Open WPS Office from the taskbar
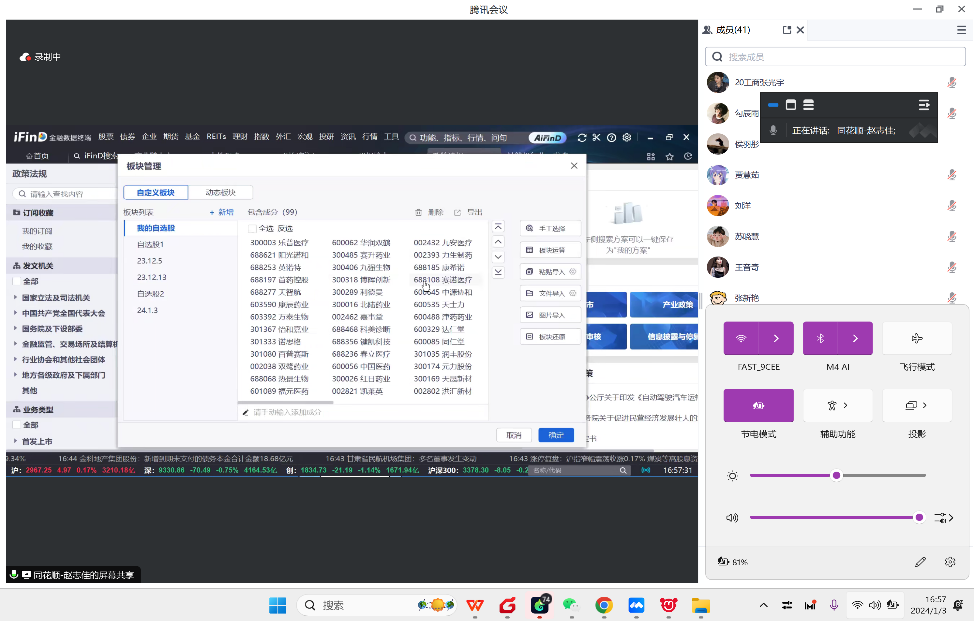Screen dimensions: 974x621 coord(475,605)
